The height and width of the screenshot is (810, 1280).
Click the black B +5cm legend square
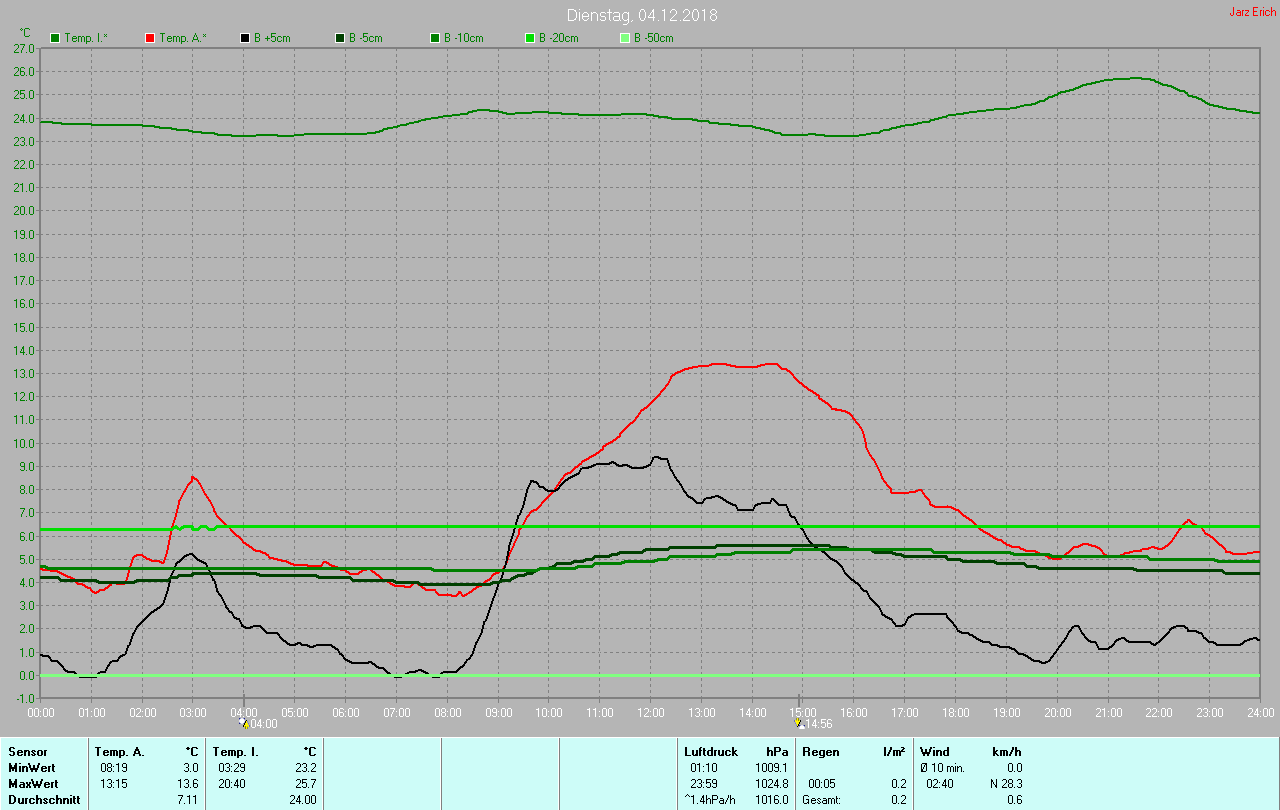[245, 38]
